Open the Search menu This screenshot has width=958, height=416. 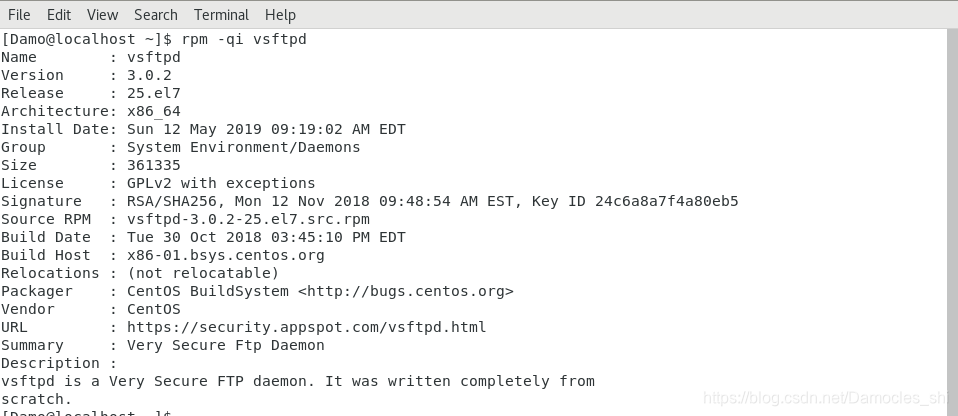click(x=155, y=14)
